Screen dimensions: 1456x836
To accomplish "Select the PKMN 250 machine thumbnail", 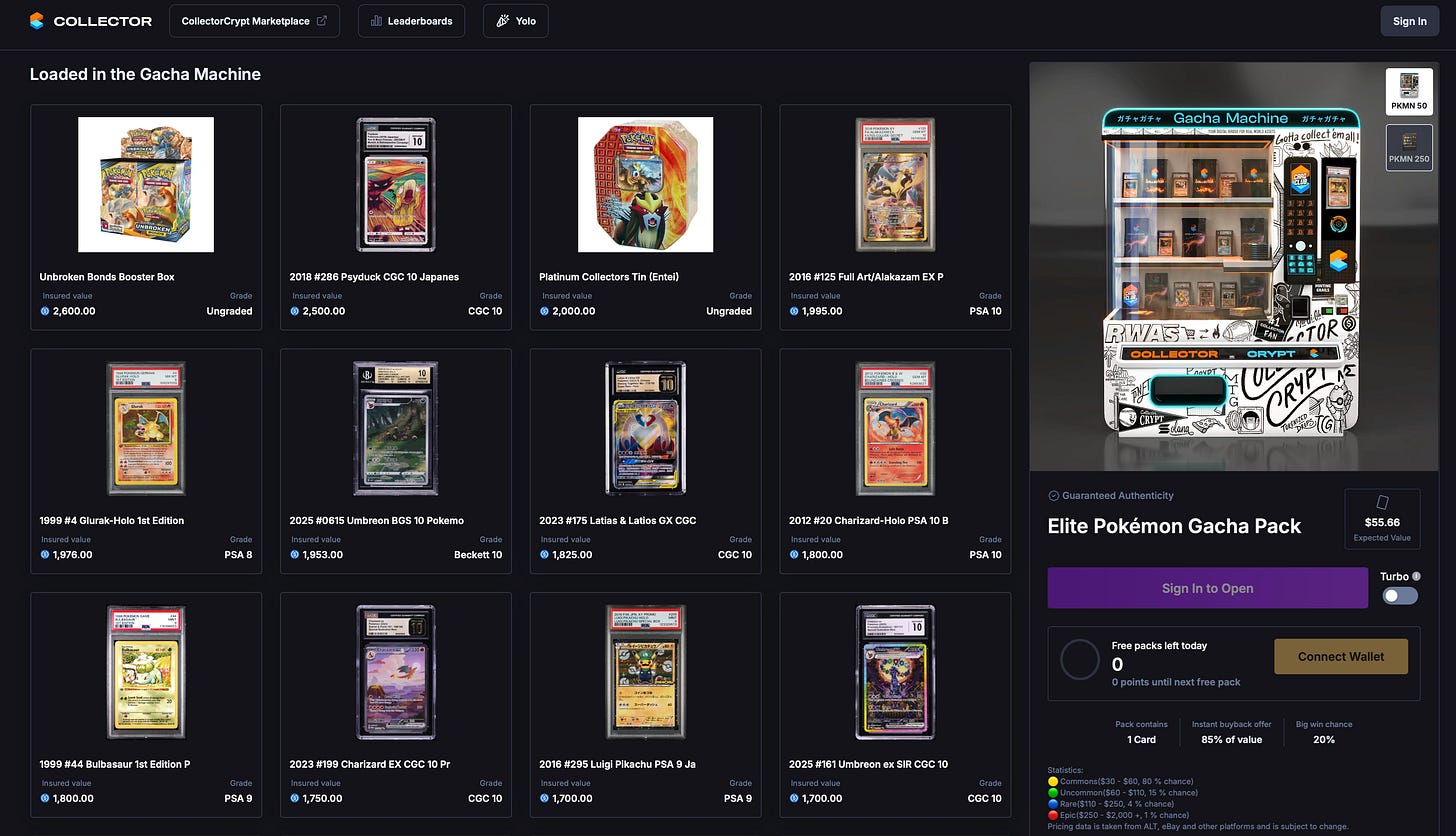I will 1408,147.
